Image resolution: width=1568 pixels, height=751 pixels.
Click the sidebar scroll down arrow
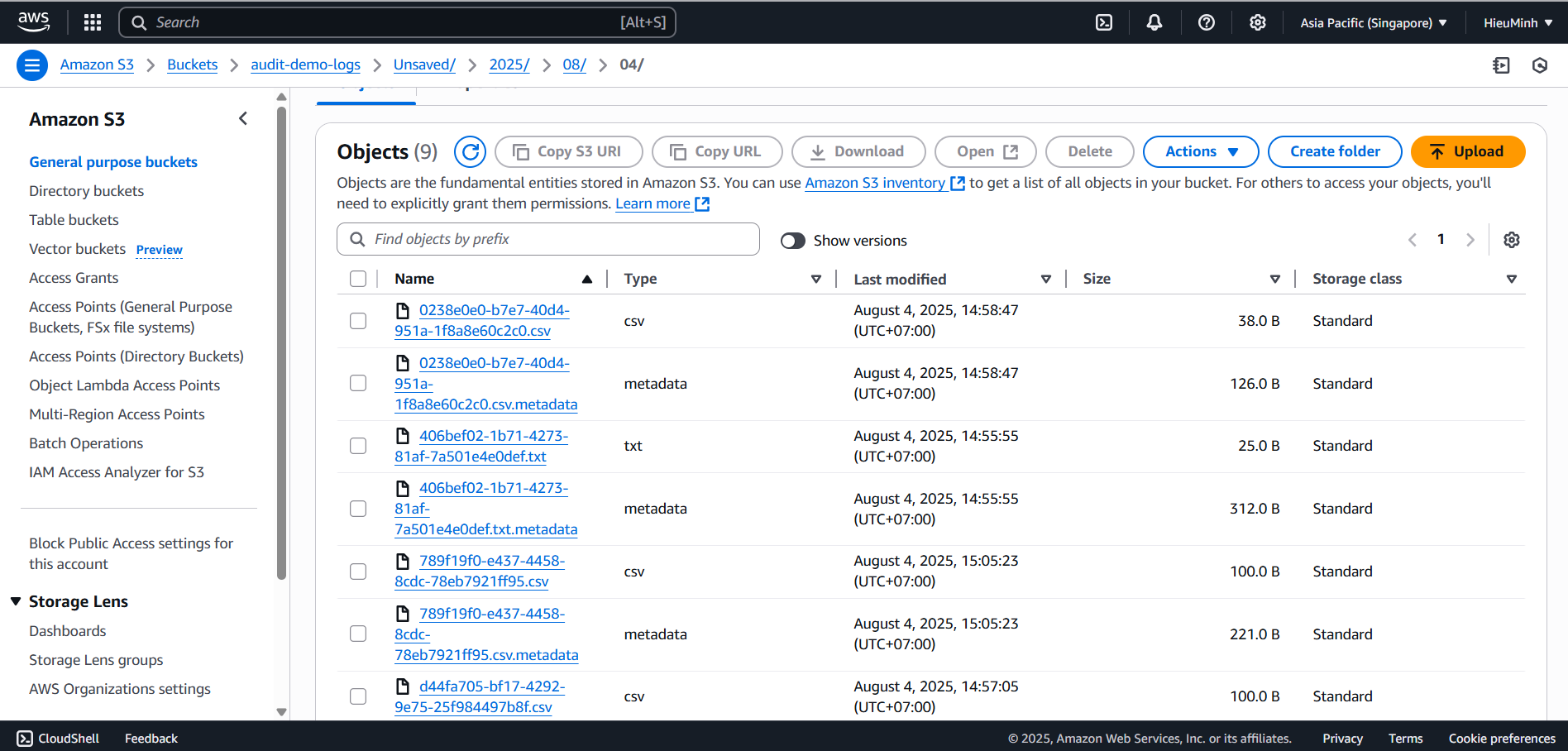tap(282, 711)
